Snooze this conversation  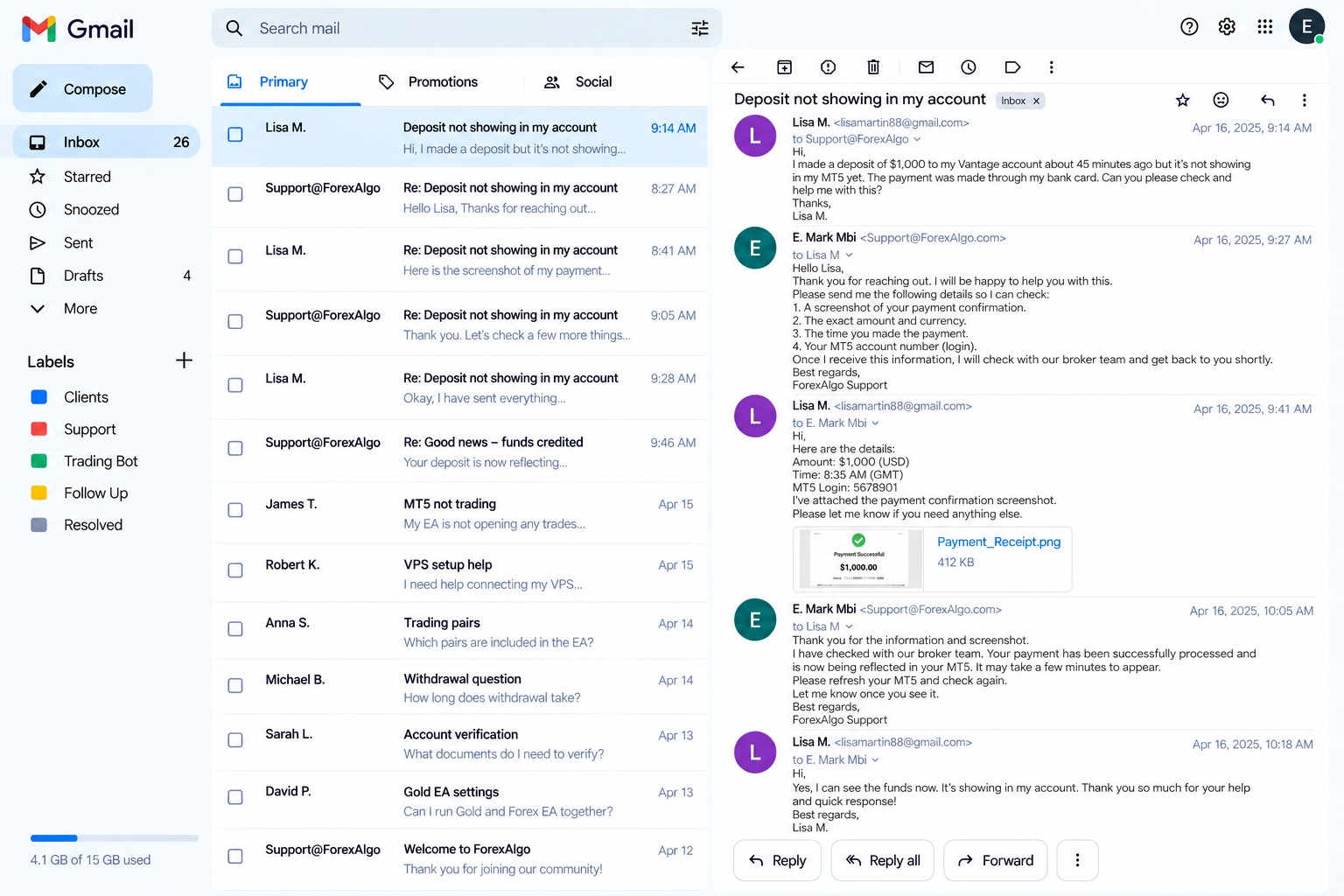(969, 67)
